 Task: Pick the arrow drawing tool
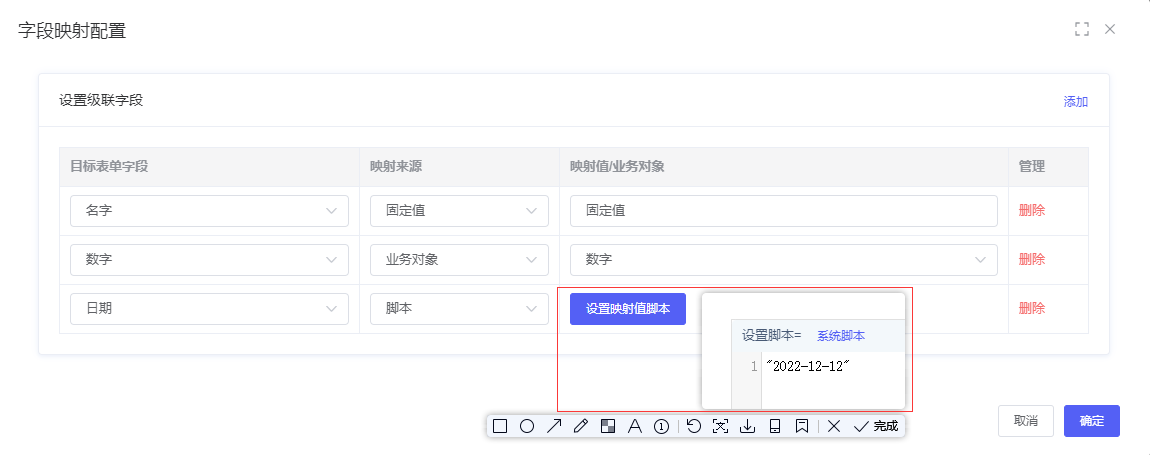point(554,426)
